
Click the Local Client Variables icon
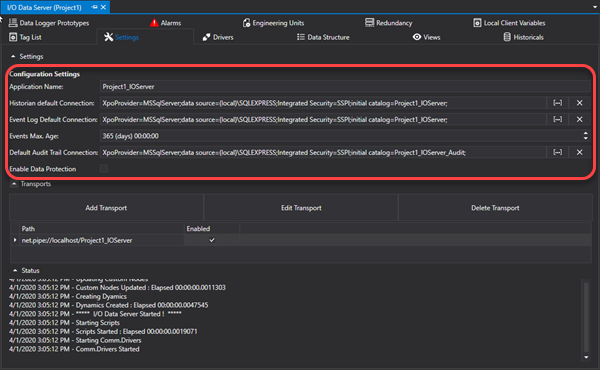(x=477, y=23)
